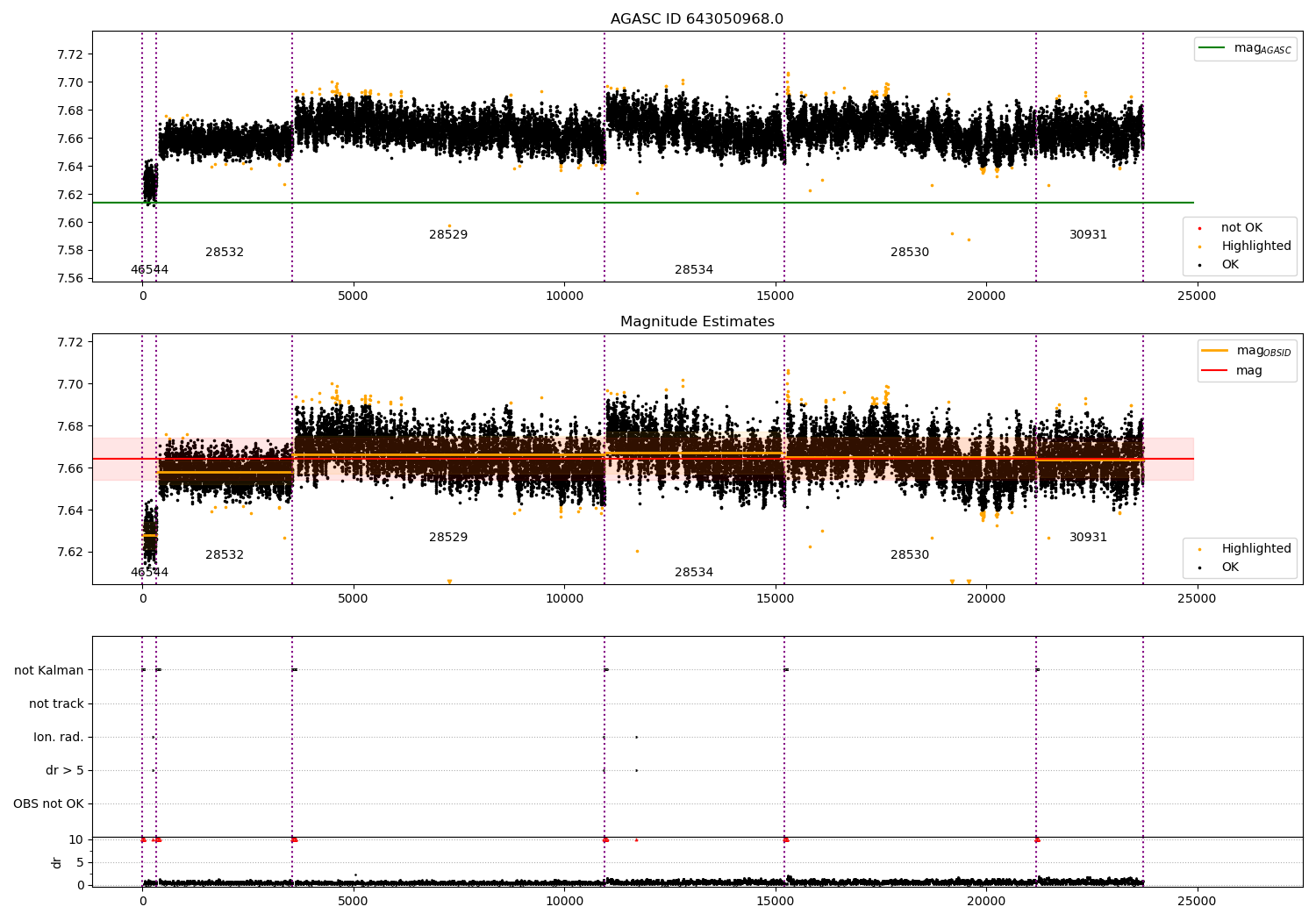Click the 7.72 y-tick of the Magnitude Estimates plot
The image size is (1316, 921).
(x=69, y=342)
